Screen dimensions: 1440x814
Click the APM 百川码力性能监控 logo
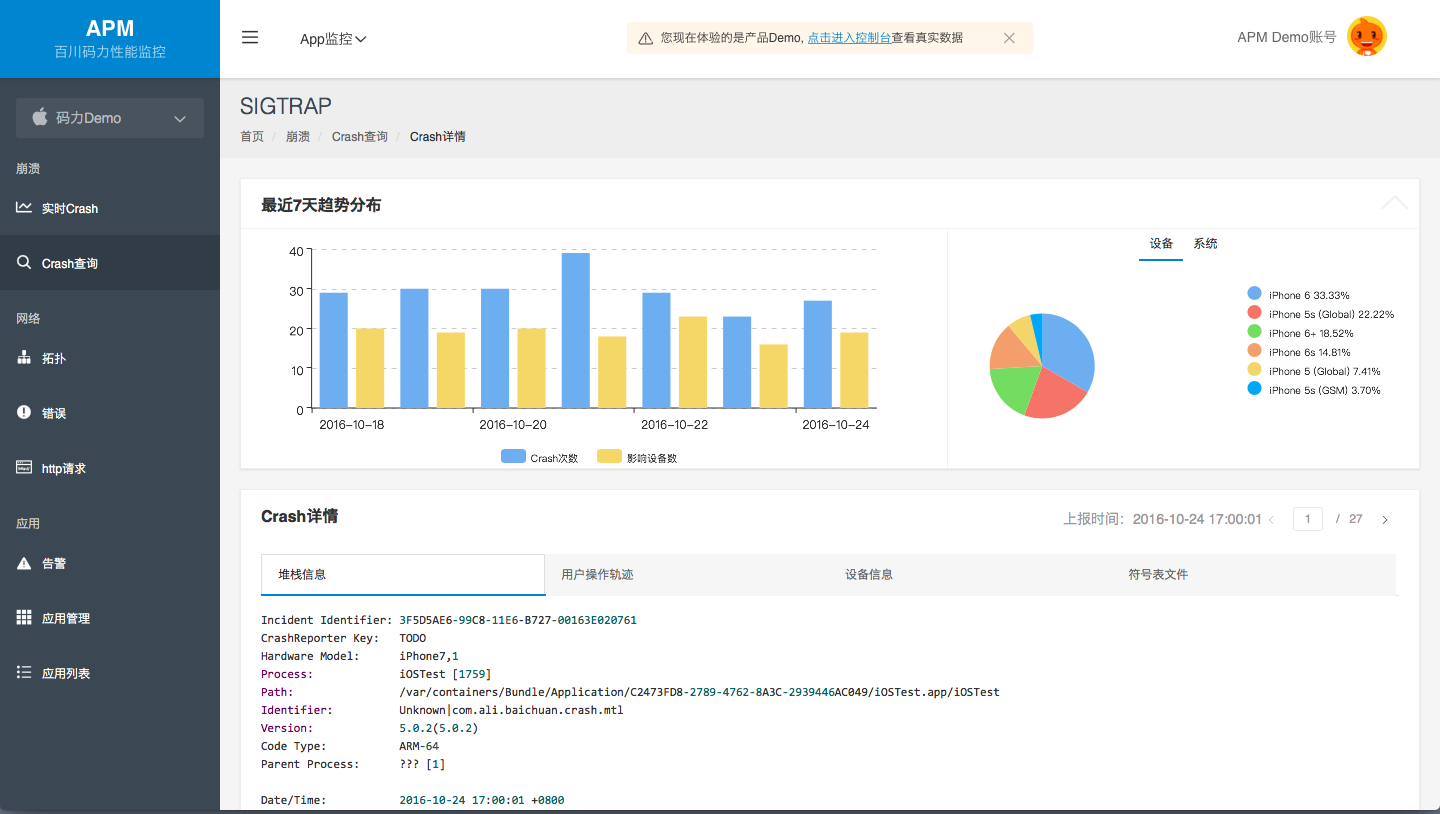click(x=110, y=39)
